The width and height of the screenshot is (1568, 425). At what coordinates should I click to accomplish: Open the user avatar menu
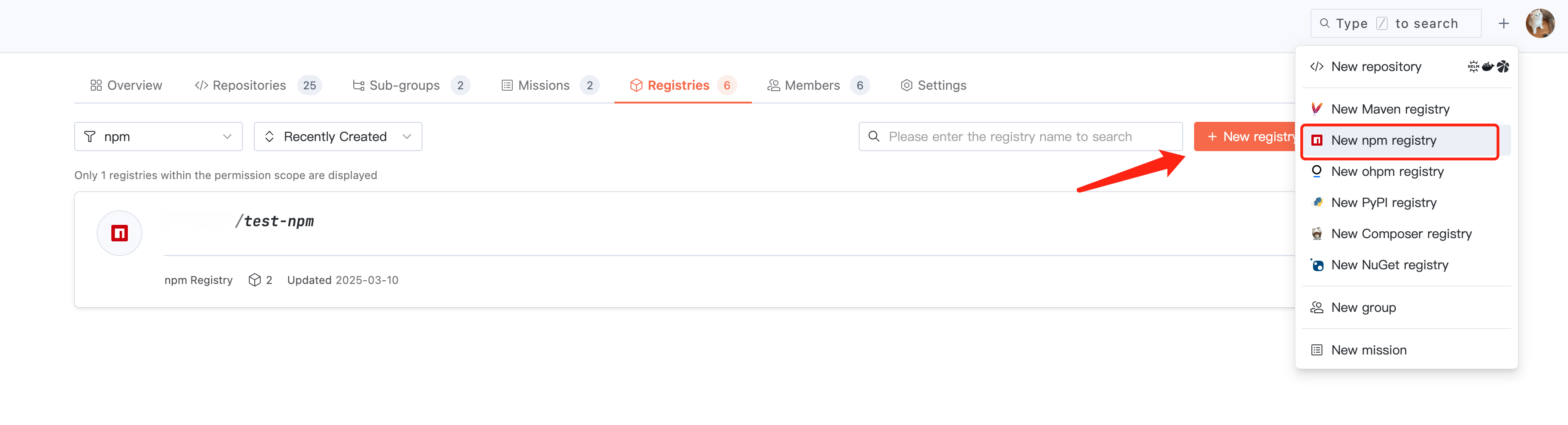point(1540,24)
